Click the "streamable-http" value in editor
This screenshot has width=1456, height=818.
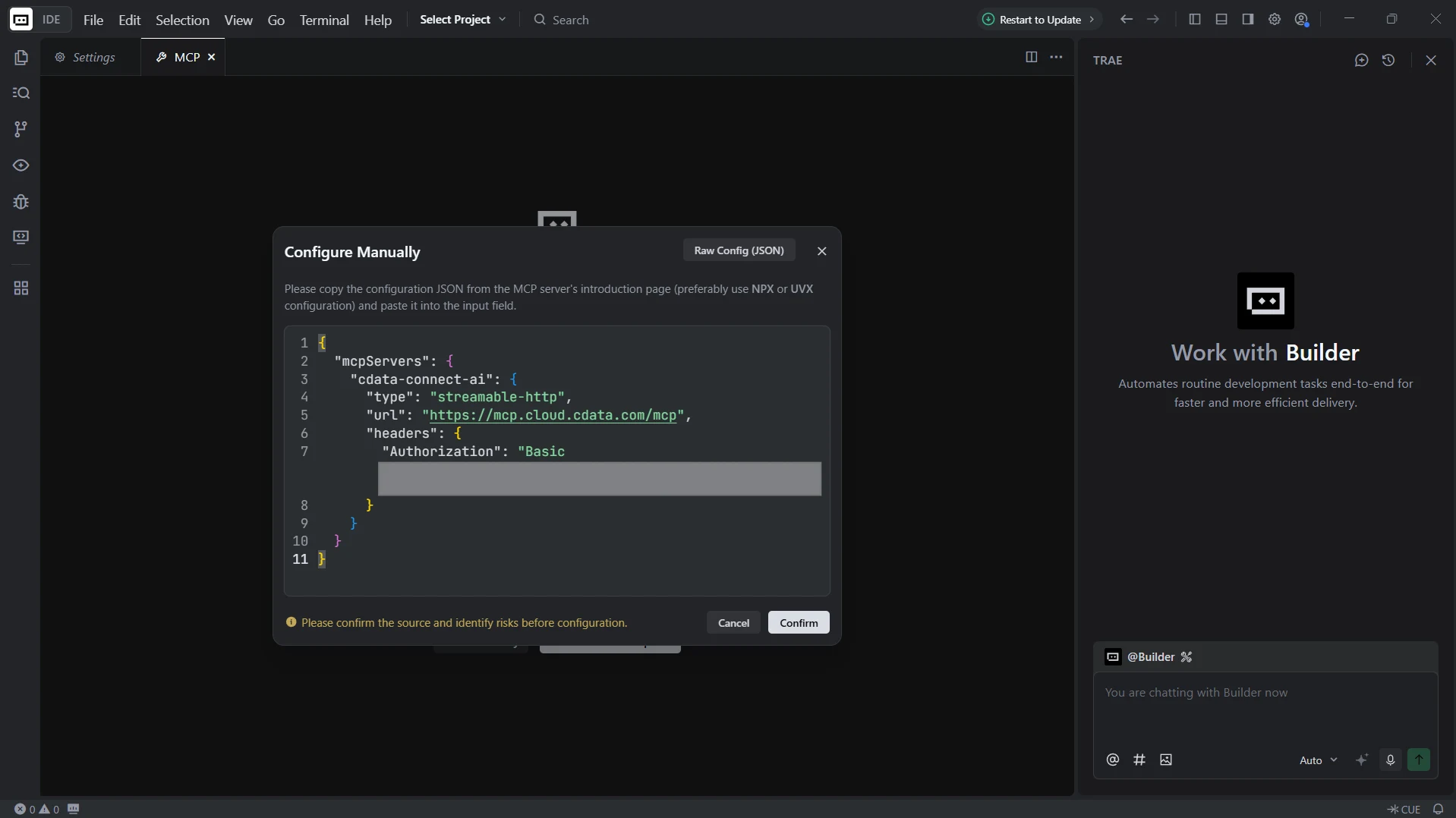[x=496, y=398]
